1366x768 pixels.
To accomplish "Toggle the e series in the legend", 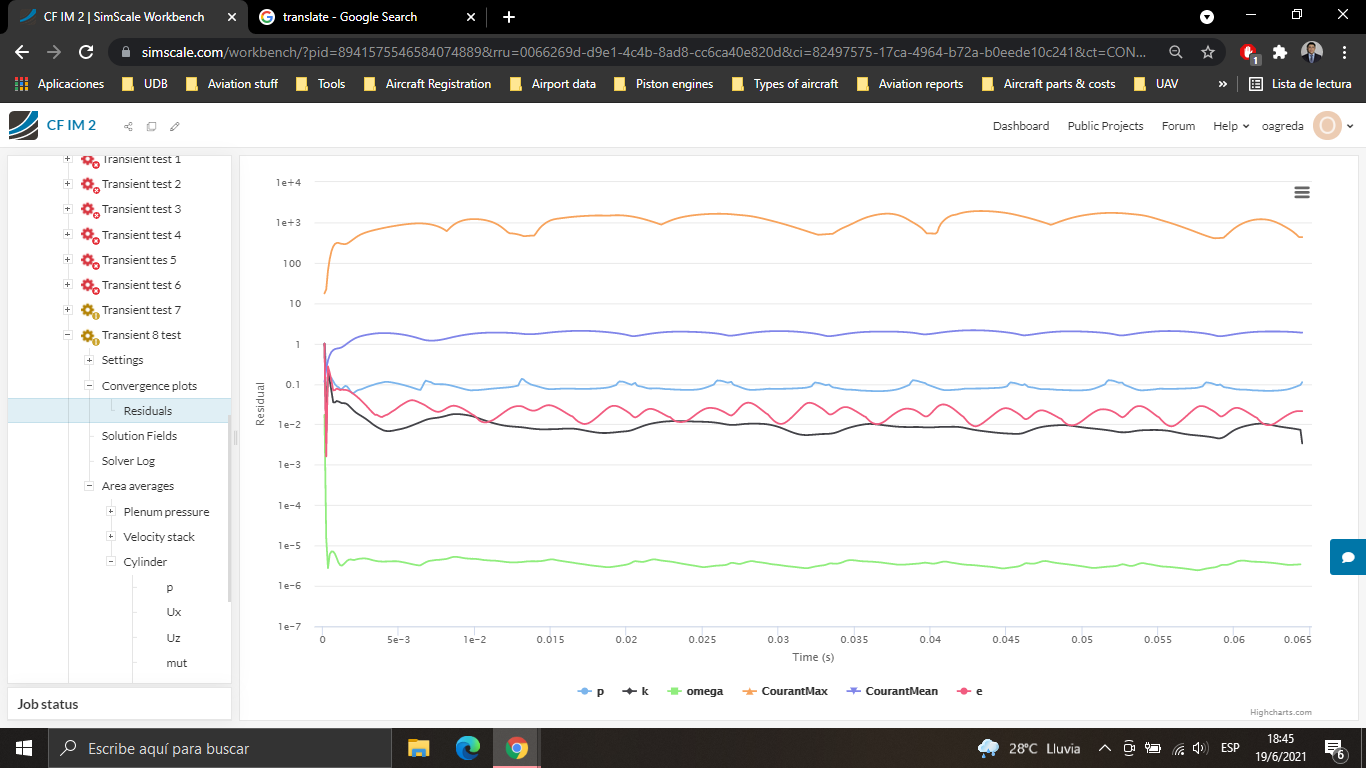I will click(x=970, y=691).
